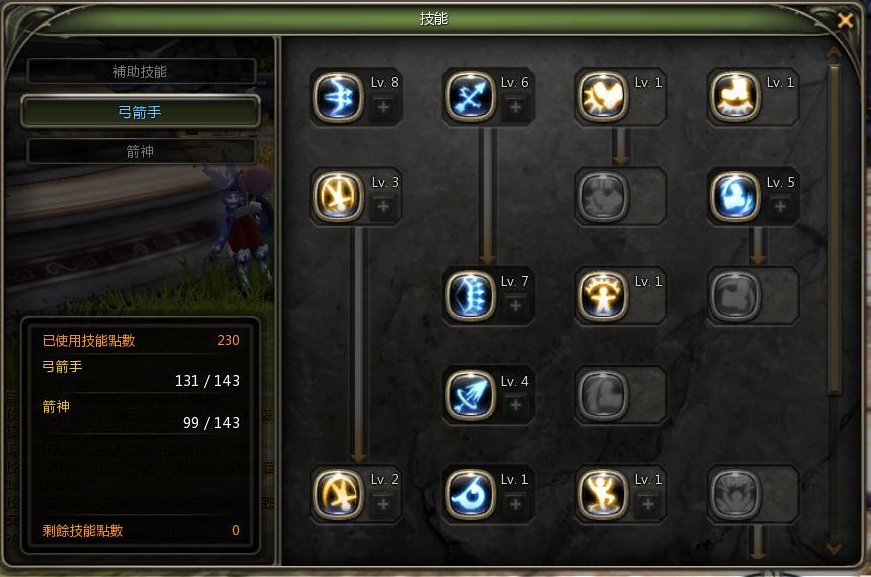This screenshot has height=577, width=871.
Task: Click the Lv. 1 golden leaping figure skill icon
Action: coord(603,494)
